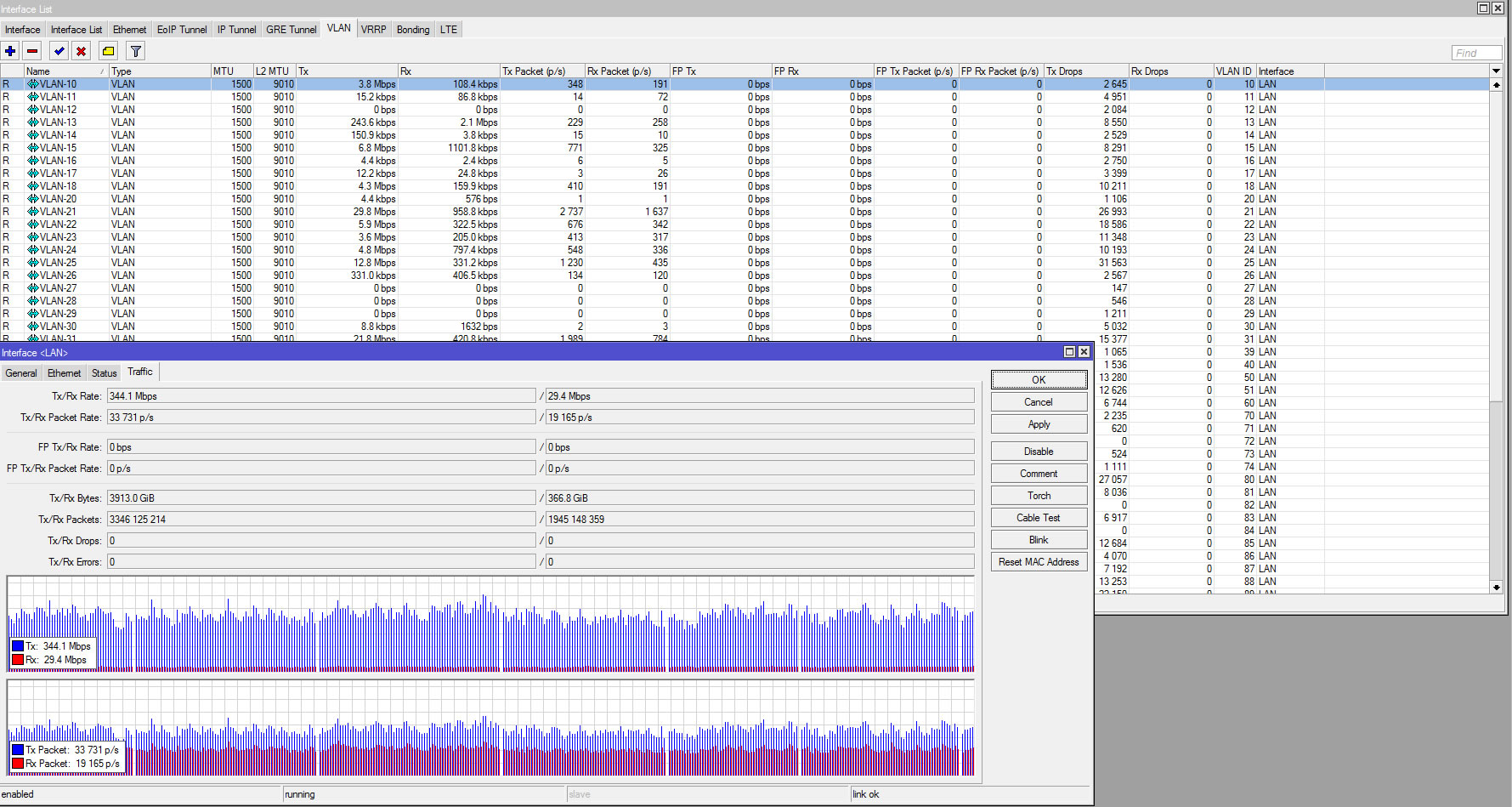
Task: Click the yellow Comment note icon
Action: click(108, 51)
